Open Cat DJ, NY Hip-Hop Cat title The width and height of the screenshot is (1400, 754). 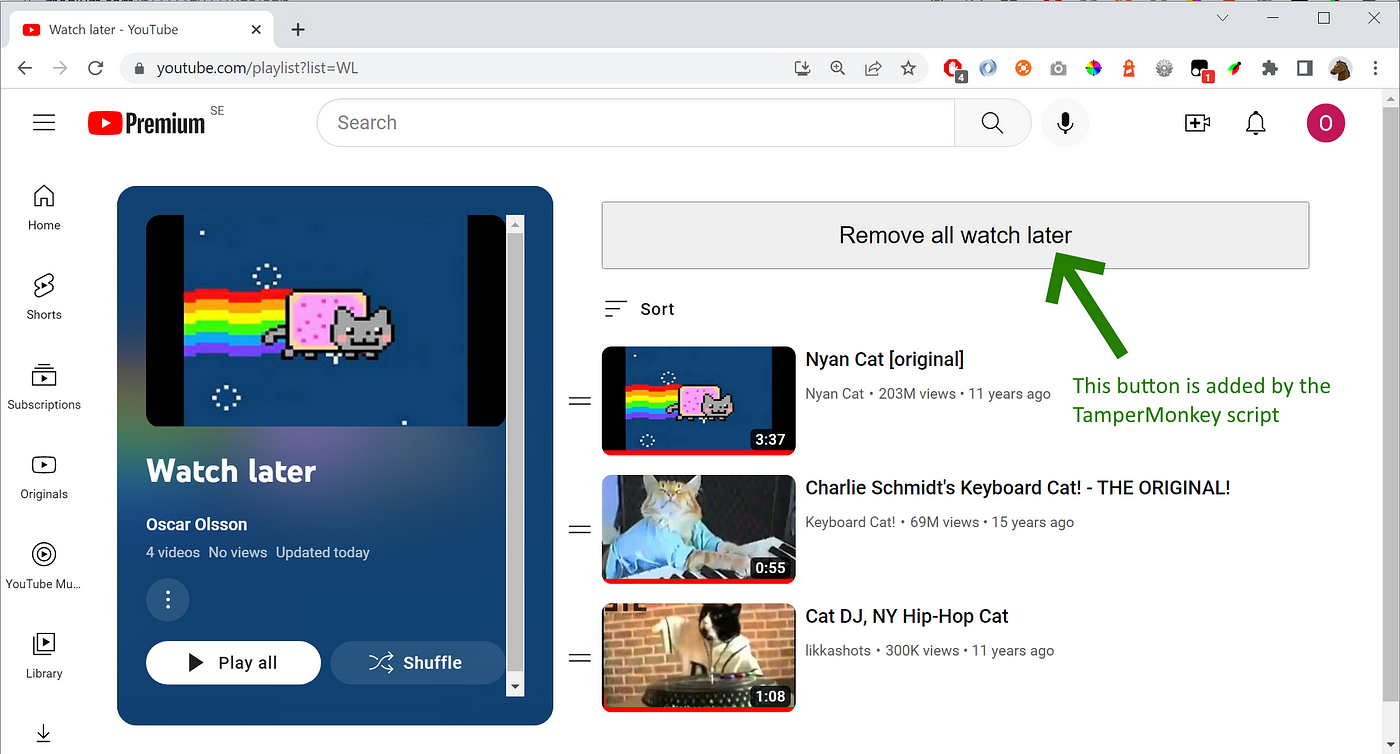coord(907,616)
